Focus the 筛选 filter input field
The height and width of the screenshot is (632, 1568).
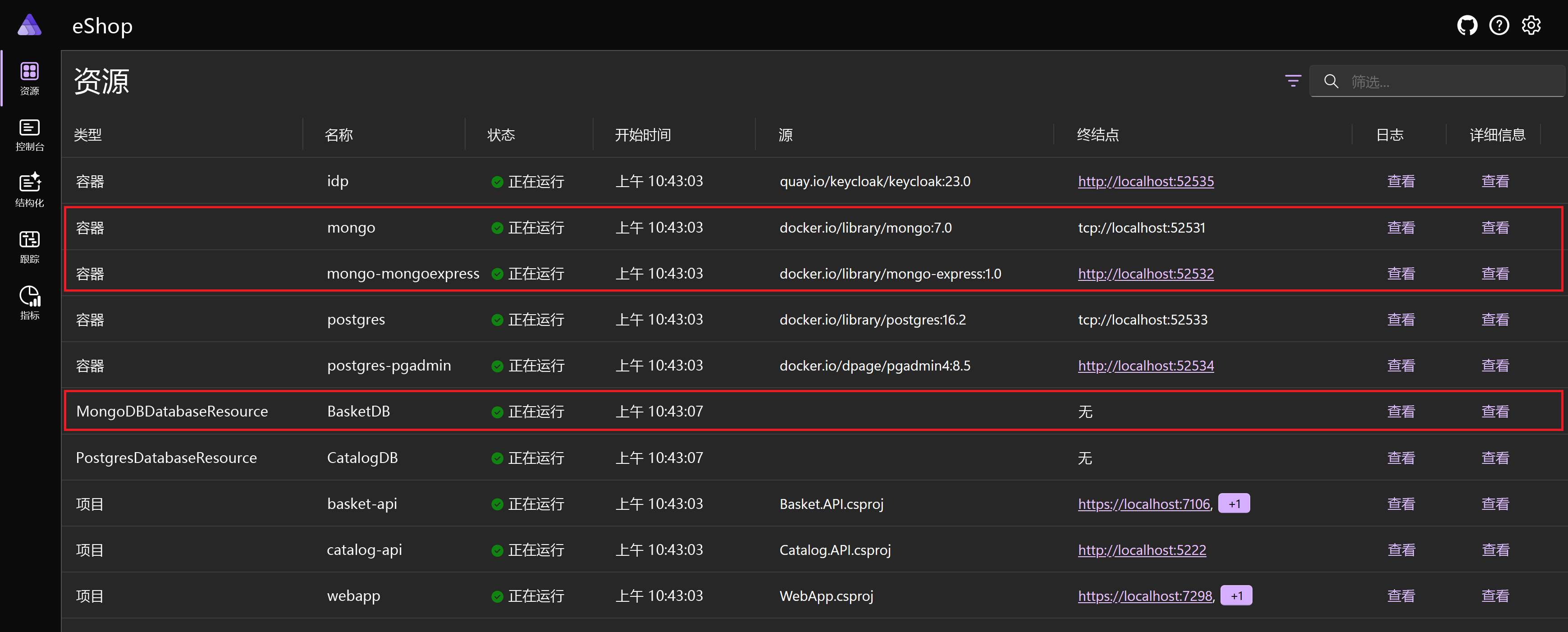(x=1437, y=82)
